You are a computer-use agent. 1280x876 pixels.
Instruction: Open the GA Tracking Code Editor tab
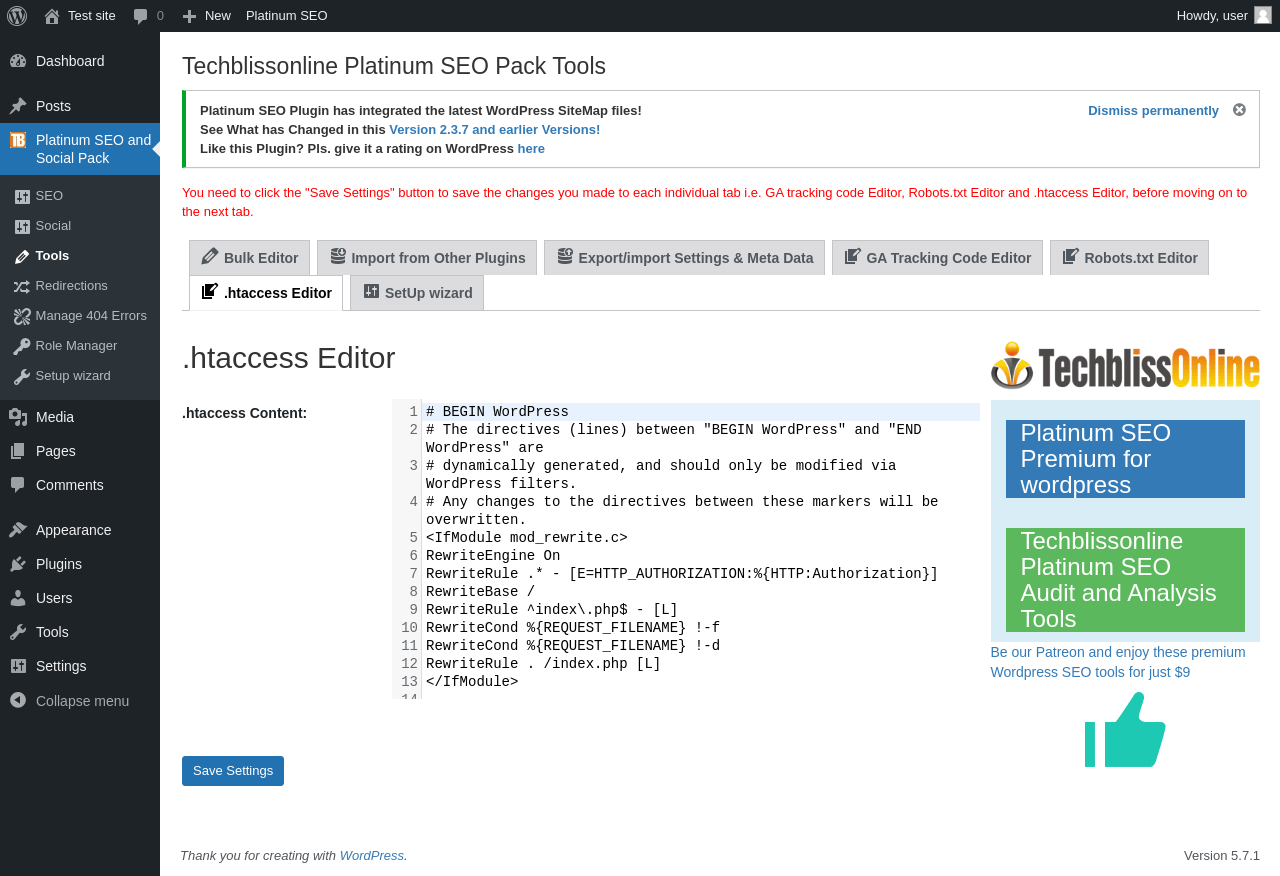937,258
